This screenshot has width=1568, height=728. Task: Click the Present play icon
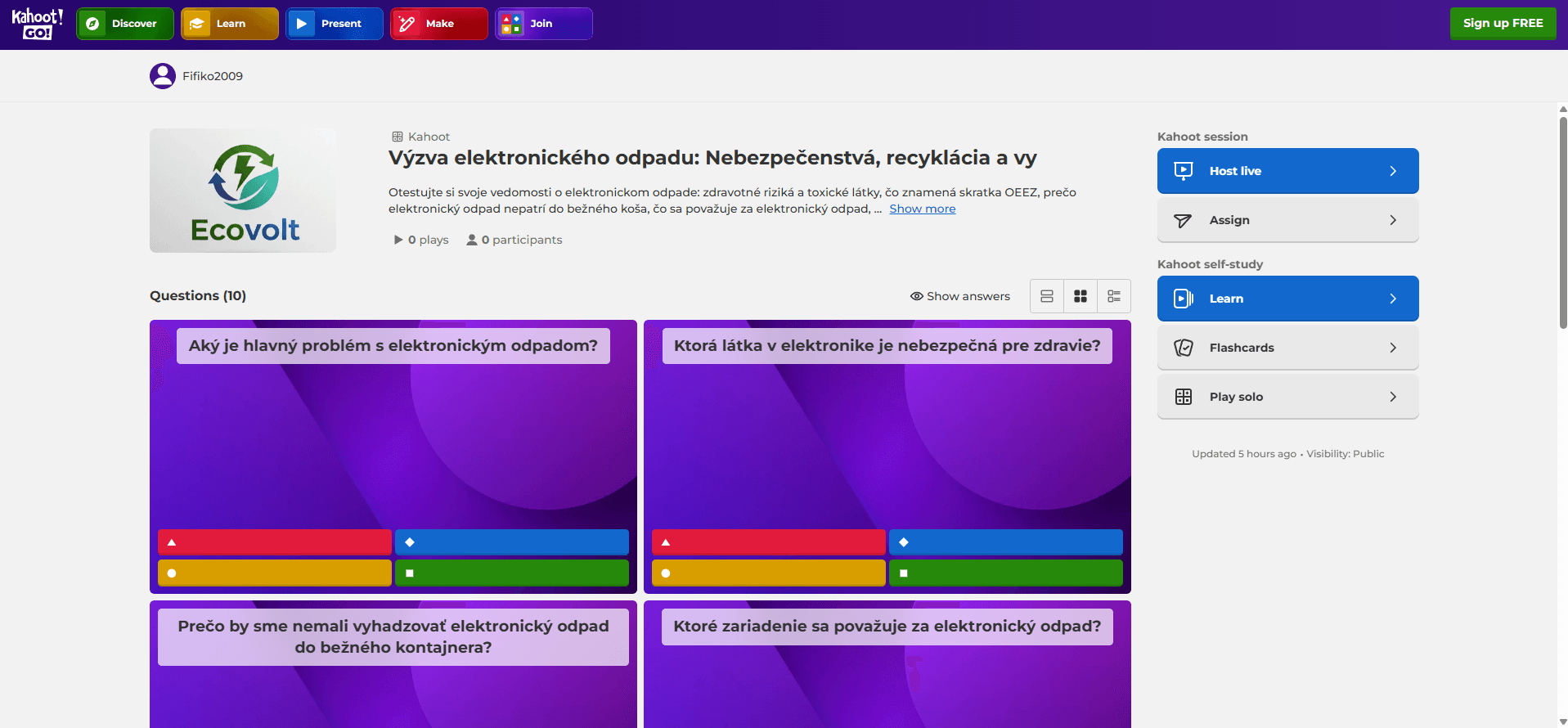pos(302,24)
